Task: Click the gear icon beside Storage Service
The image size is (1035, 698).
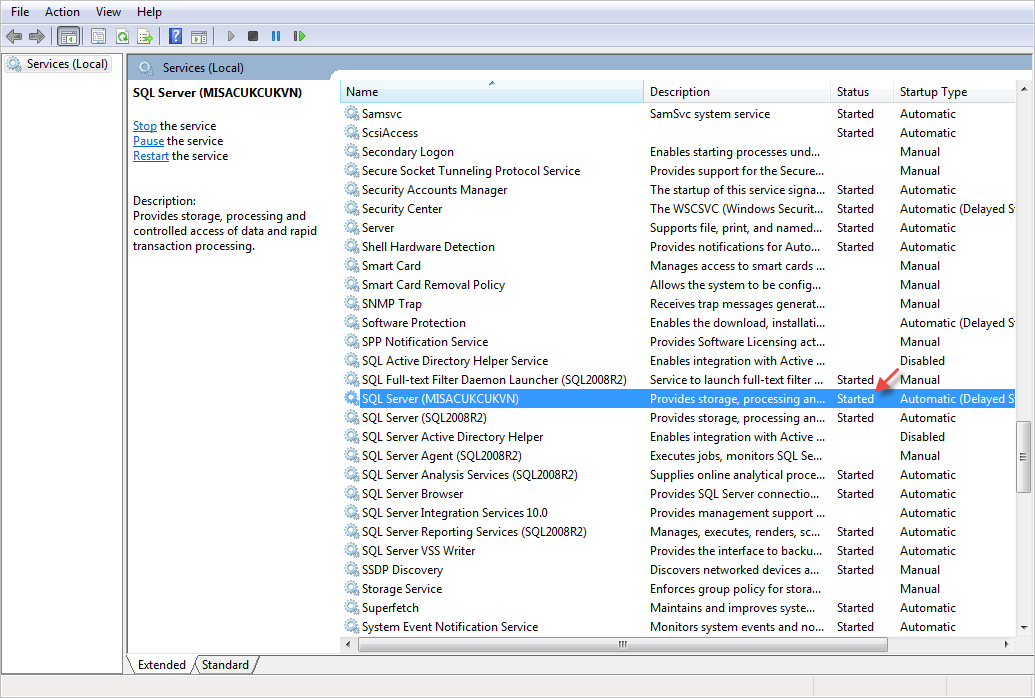Action: (352, 589)
